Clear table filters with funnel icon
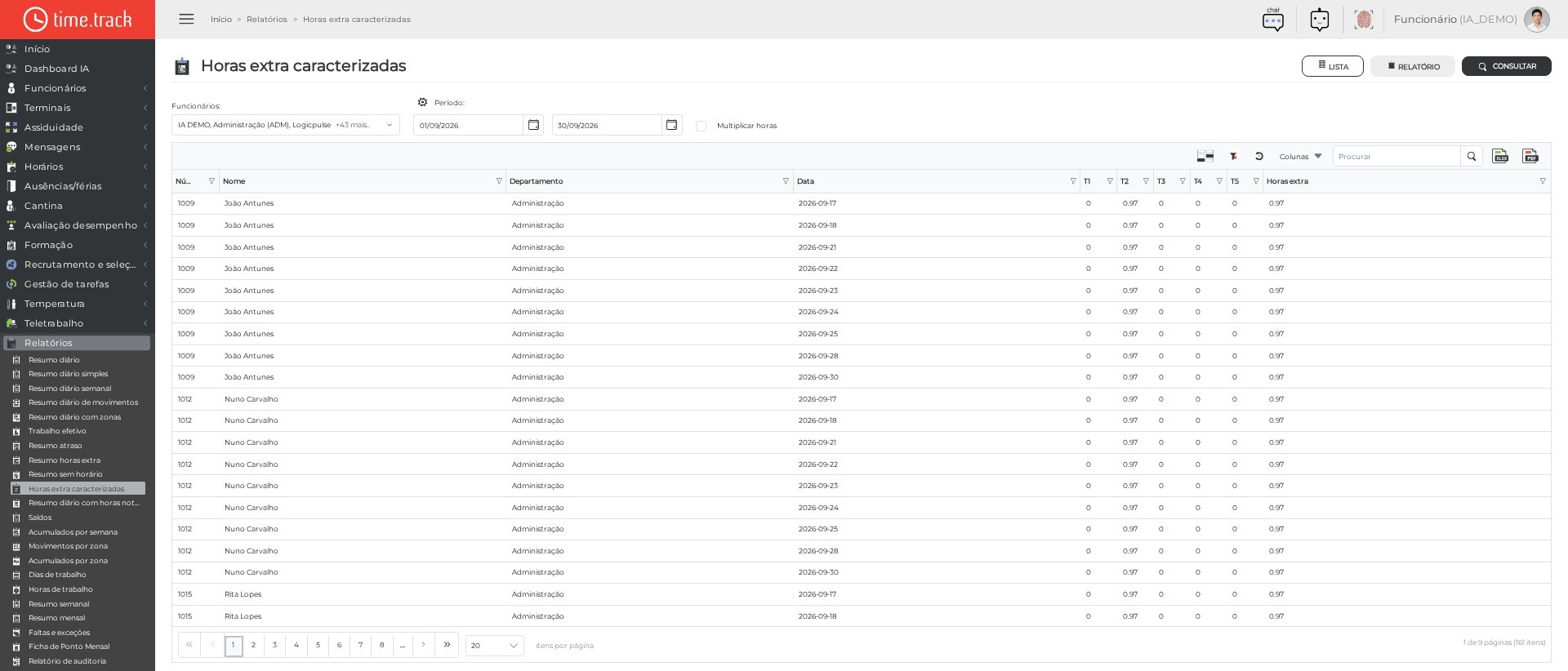The image size is (1568, 671). click(x=1233, y=156)
